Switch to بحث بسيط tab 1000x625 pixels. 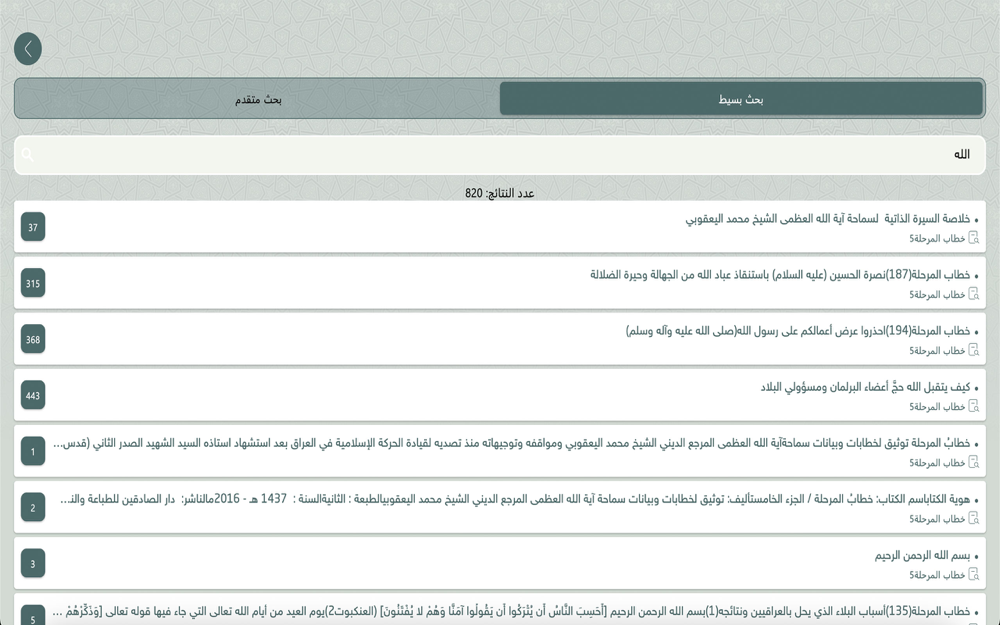(741, 99)
